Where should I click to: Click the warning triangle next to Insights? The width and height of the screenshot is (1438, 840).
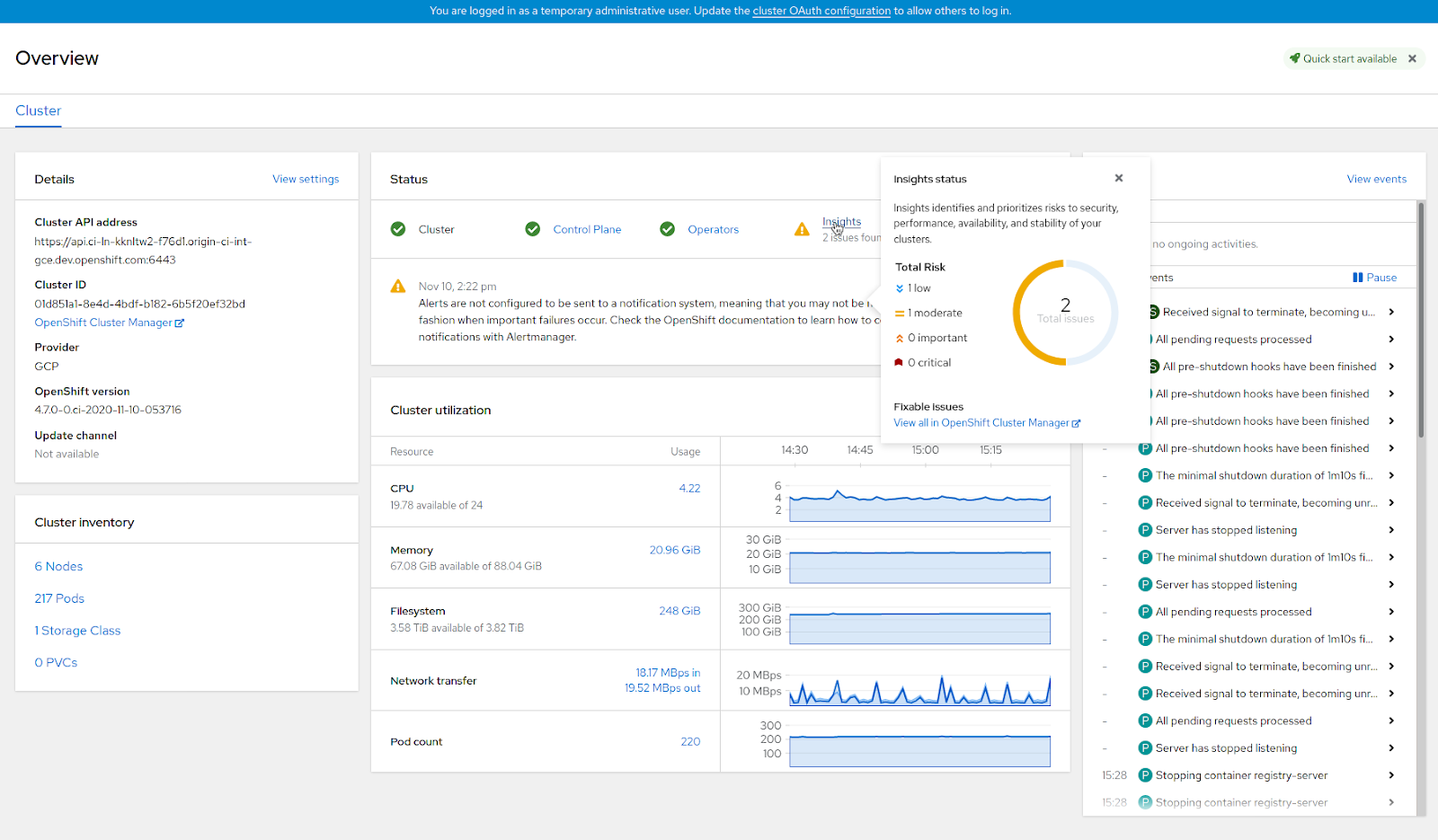pyautogui.click(x=802, y=229)
